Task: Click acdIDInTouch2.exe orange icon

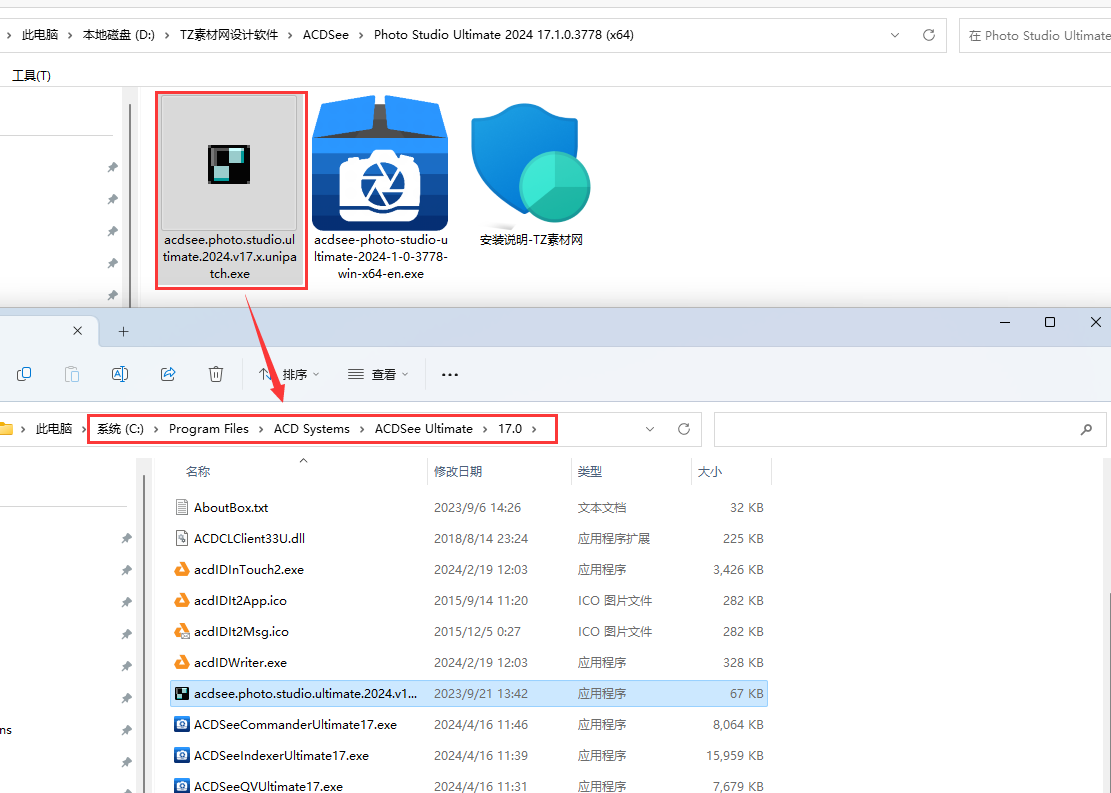Action: pos(182,569)
